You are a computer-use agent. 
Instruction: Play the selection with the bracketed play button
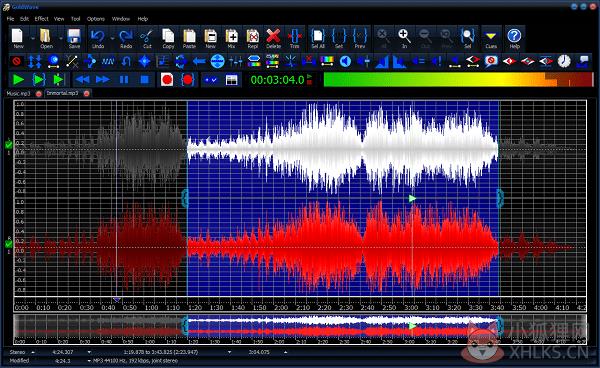click(38, 80)
